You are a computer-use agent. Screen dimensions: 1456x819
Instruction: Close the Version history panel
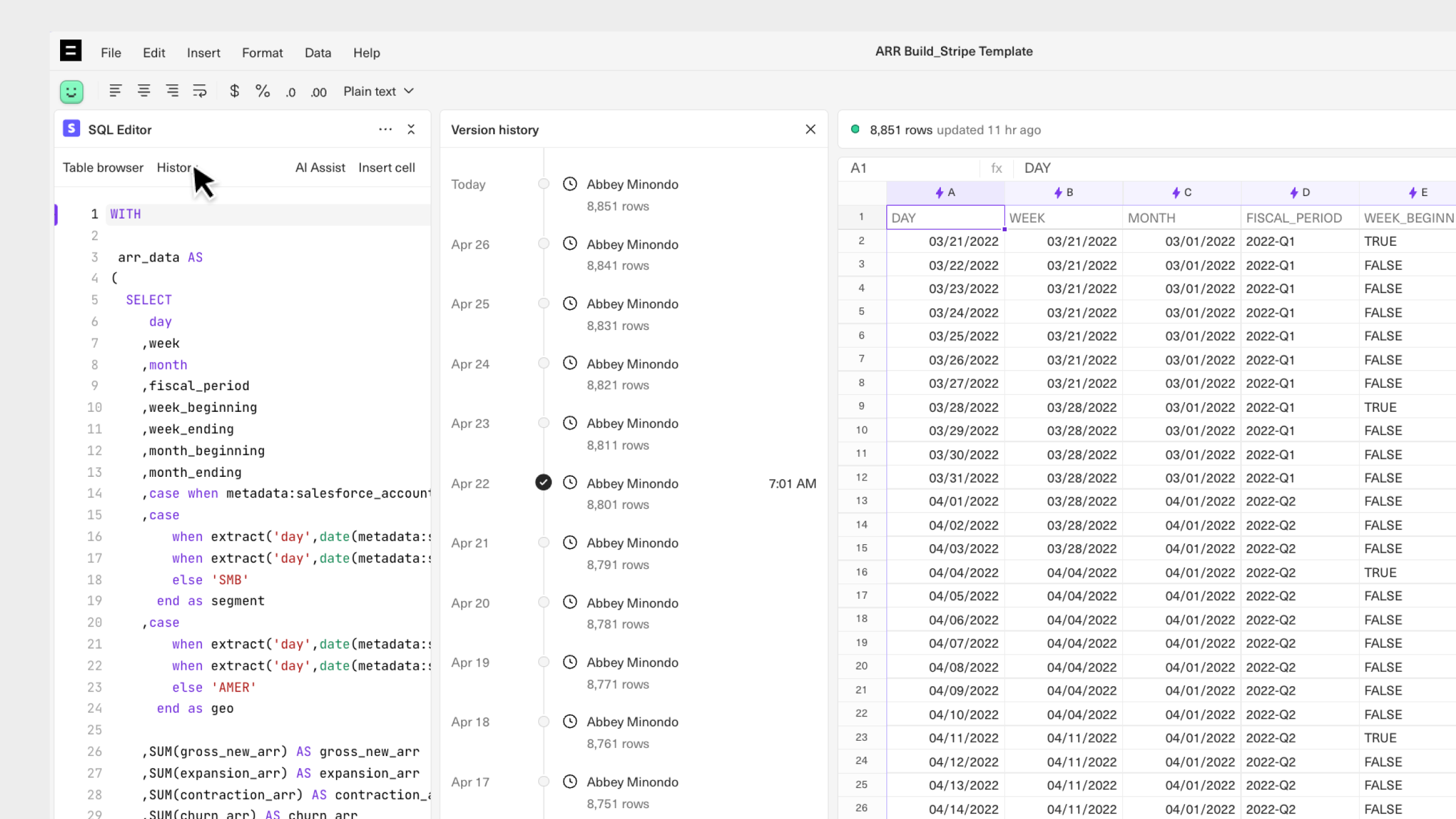[811, 129]
